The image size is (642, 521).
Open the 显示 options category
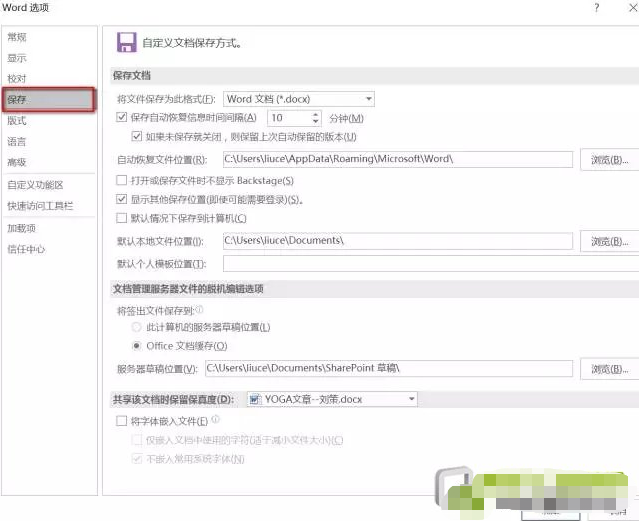(x=17, y=58)
